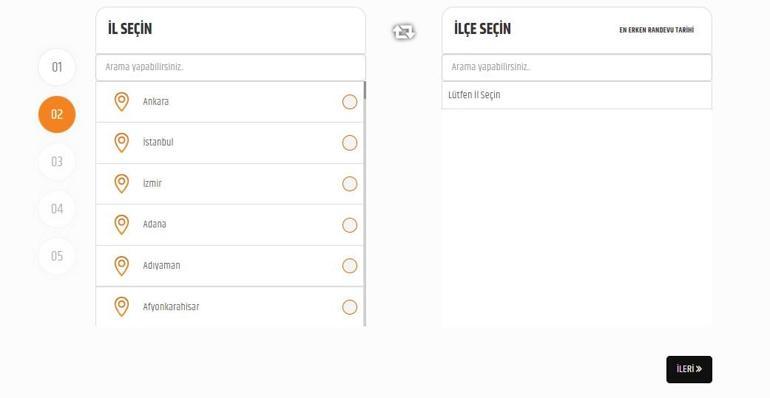Select the İzmir radio button

[x=350, y=184]
